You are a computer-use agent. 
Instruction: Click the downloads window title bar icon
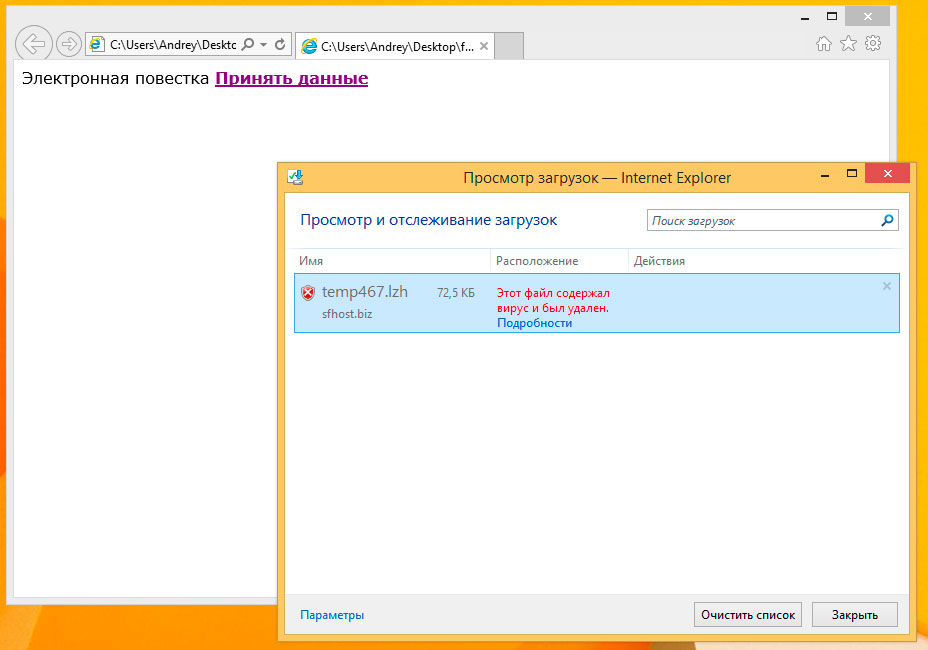(295, 177)
